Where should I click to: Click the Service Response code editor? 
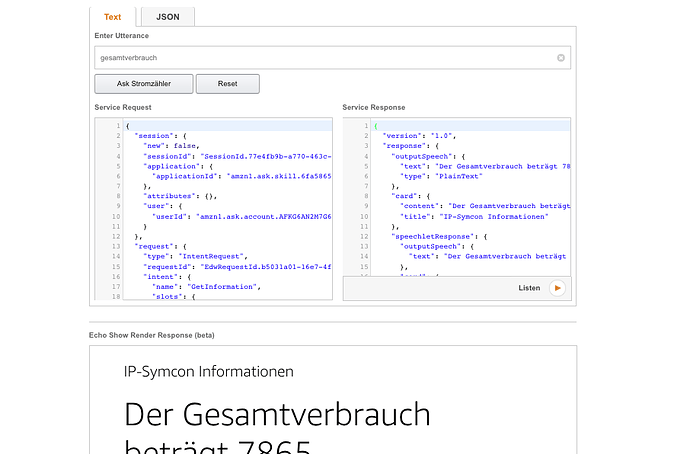457,197
